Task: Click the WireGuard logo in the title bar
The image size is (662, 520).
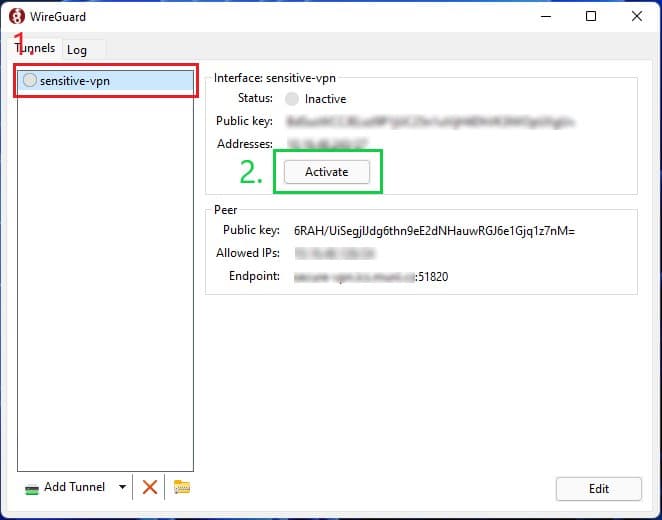Action: 17,16
